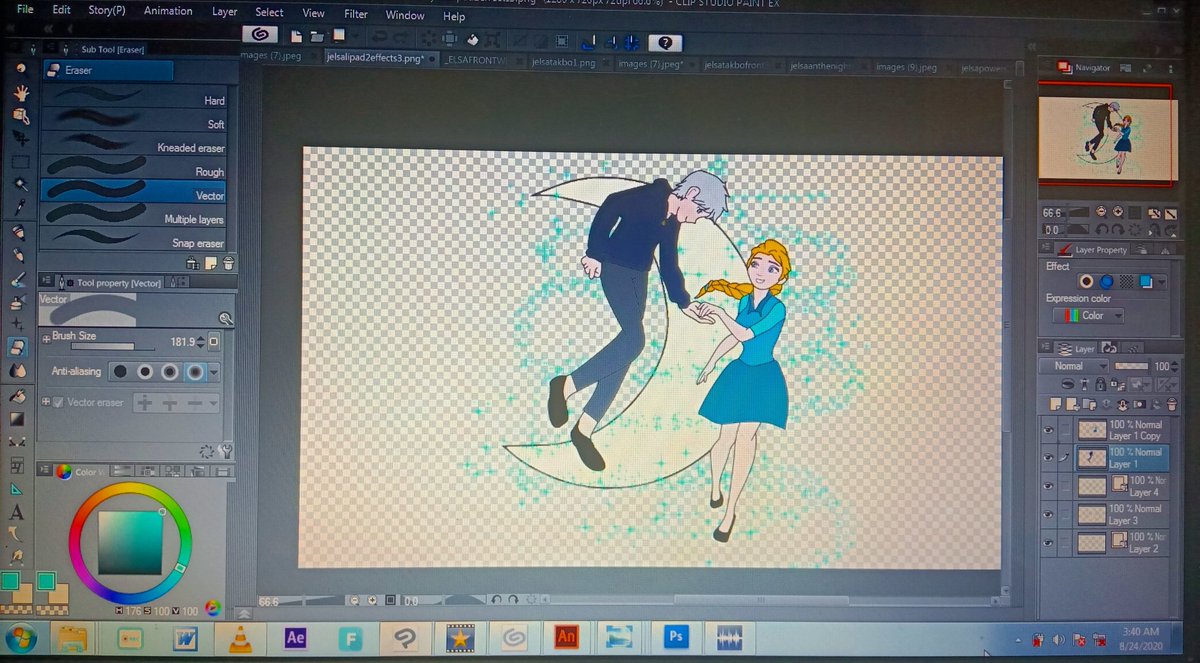This screenshot has height=663, width=1200.
Task: Switch to jelsatakbo1.png tab
Action: pyautogui.click(x=565, y=62)
